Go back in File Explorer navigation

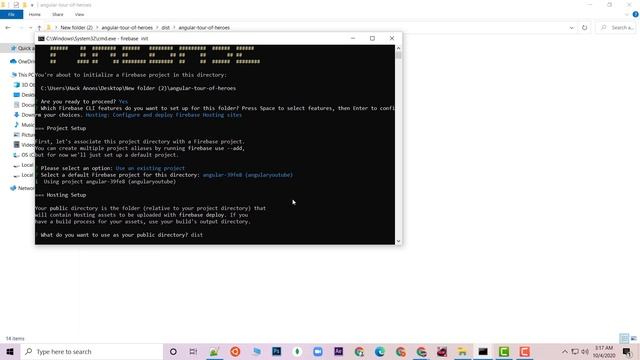click(8, 27)
